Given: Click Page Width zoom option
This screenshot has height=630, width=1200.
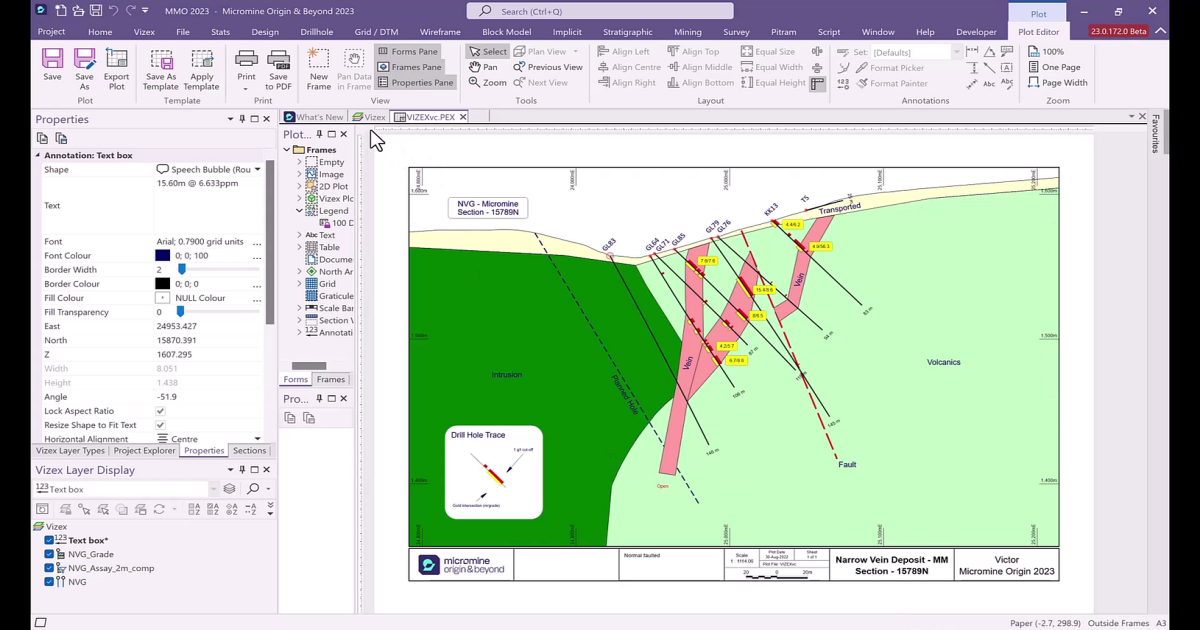Looking at the screenshot, I should click(1058, 83).
